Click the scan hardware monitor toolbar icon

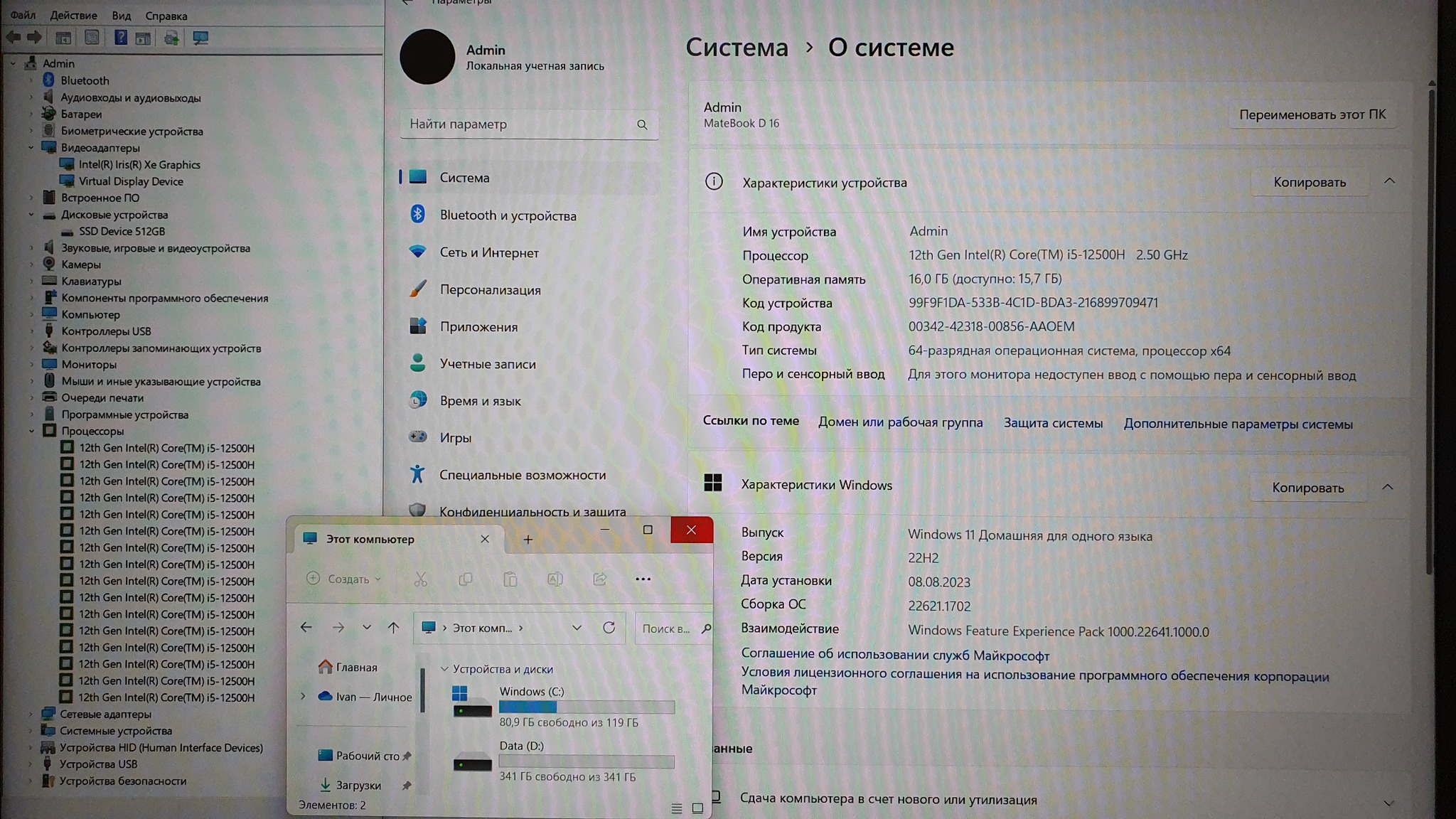coord(200,38)
